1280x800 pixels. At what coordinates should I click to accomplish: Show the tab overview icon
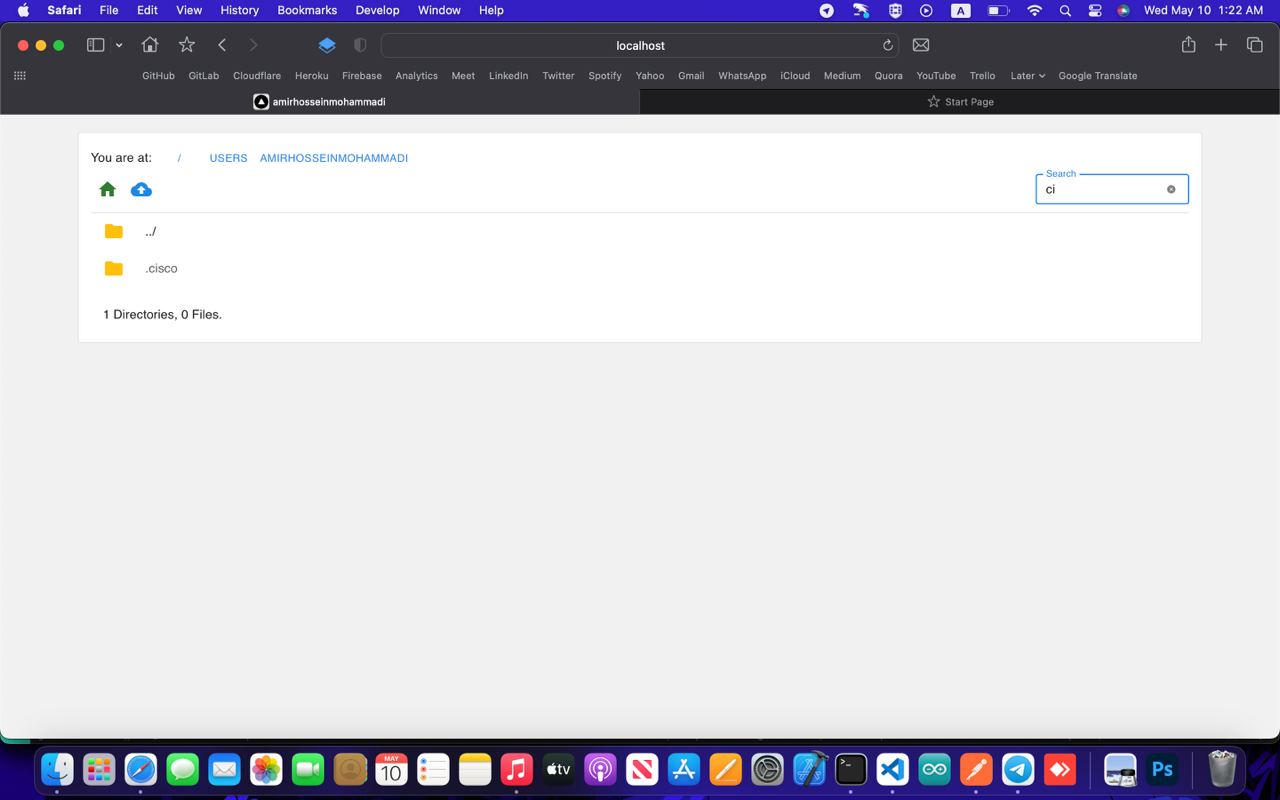[1254, 45]
